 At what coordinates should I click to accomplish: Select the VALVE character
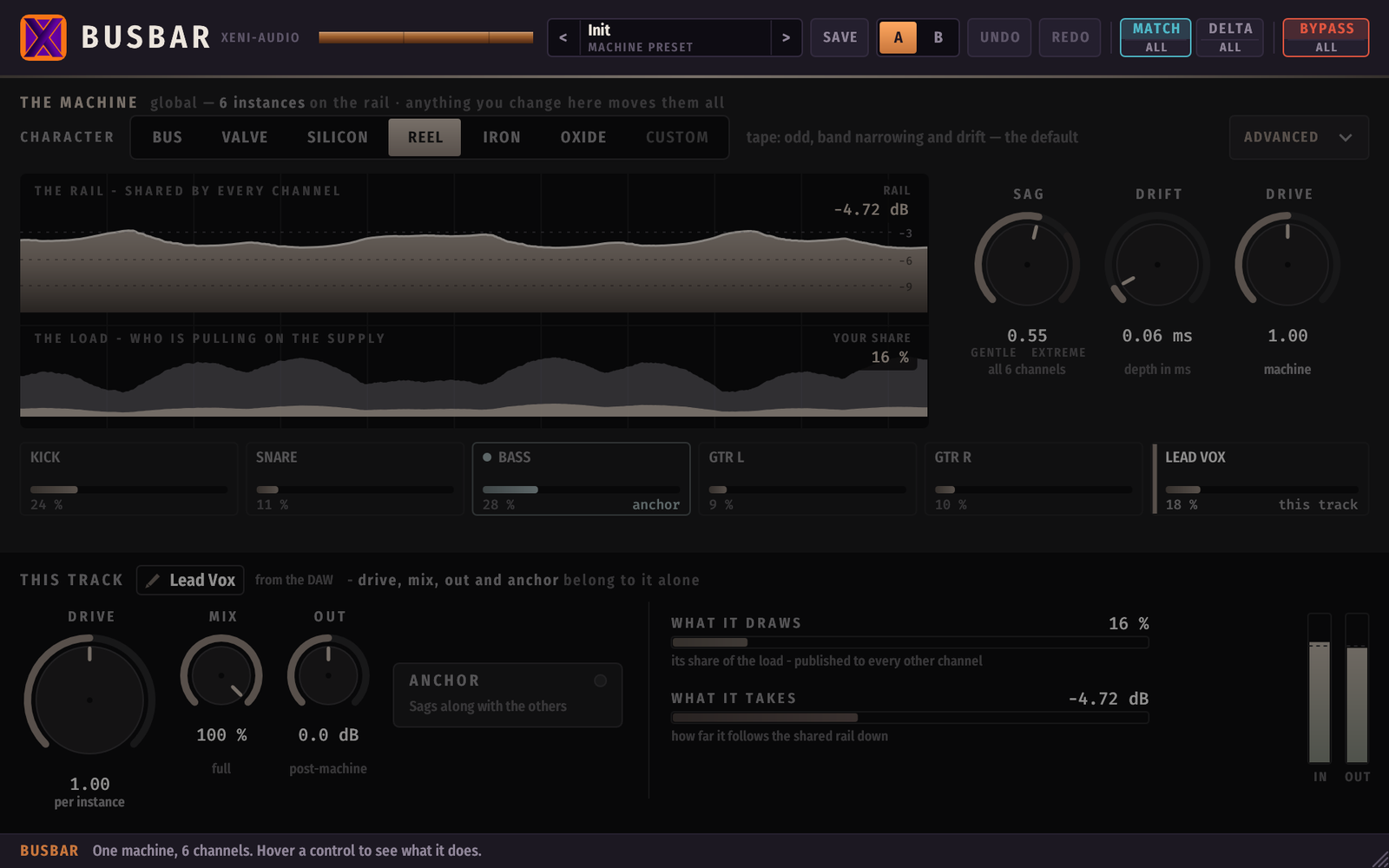(245, 137)
